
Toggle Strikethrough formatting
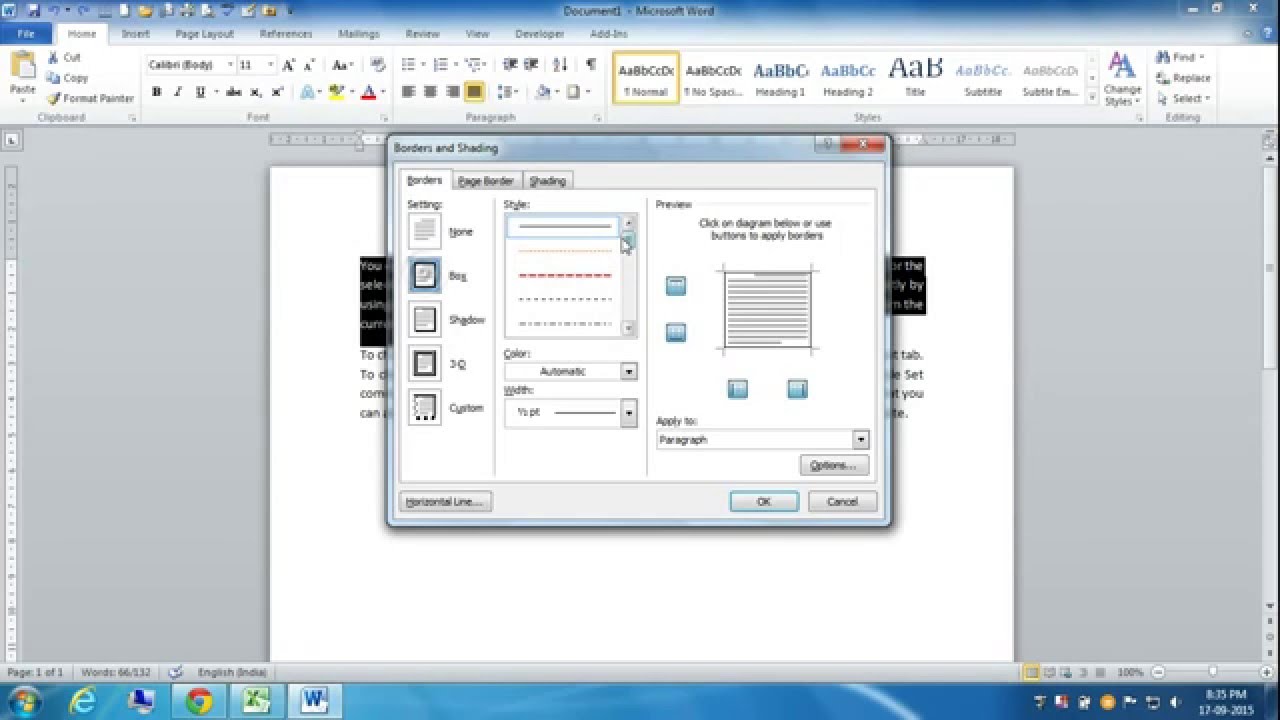[x=234, y=92]
